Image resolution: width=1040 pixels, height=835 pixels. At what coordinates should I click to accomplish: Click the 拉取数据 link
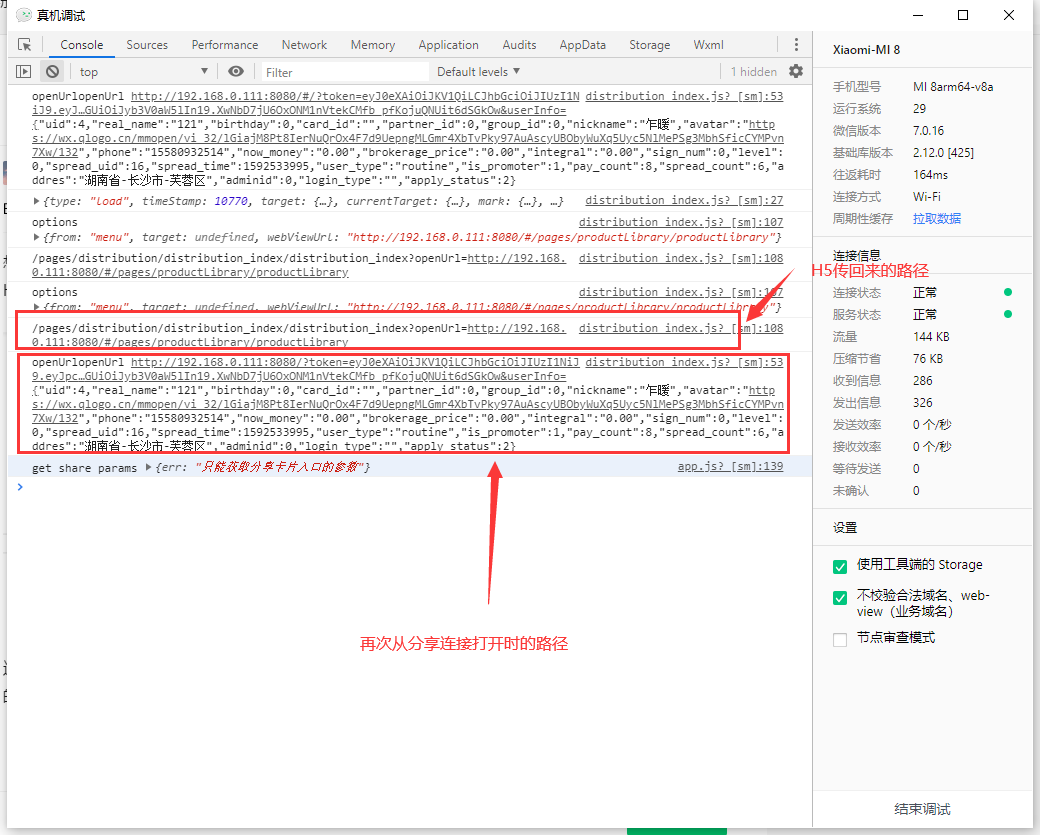[x=937, y=218]
